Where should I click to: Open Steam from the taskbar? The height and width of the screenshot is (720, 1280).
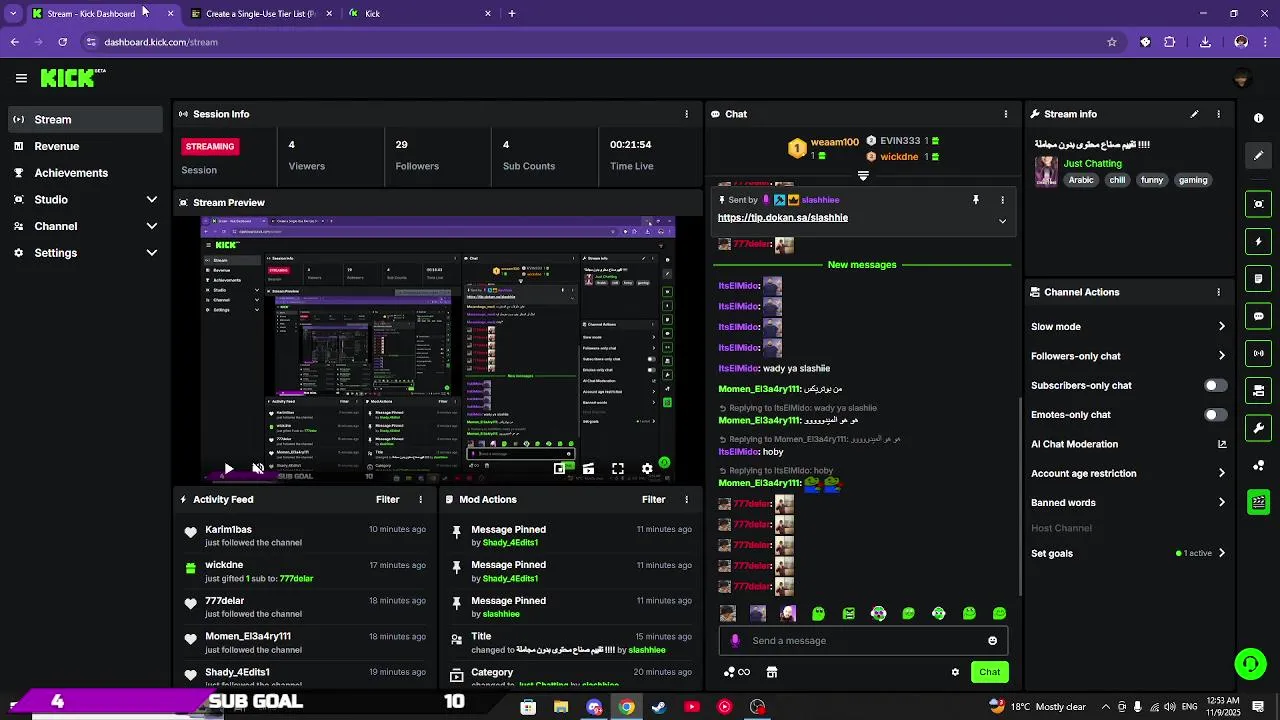pyautogui.click(x=658, y=707)
